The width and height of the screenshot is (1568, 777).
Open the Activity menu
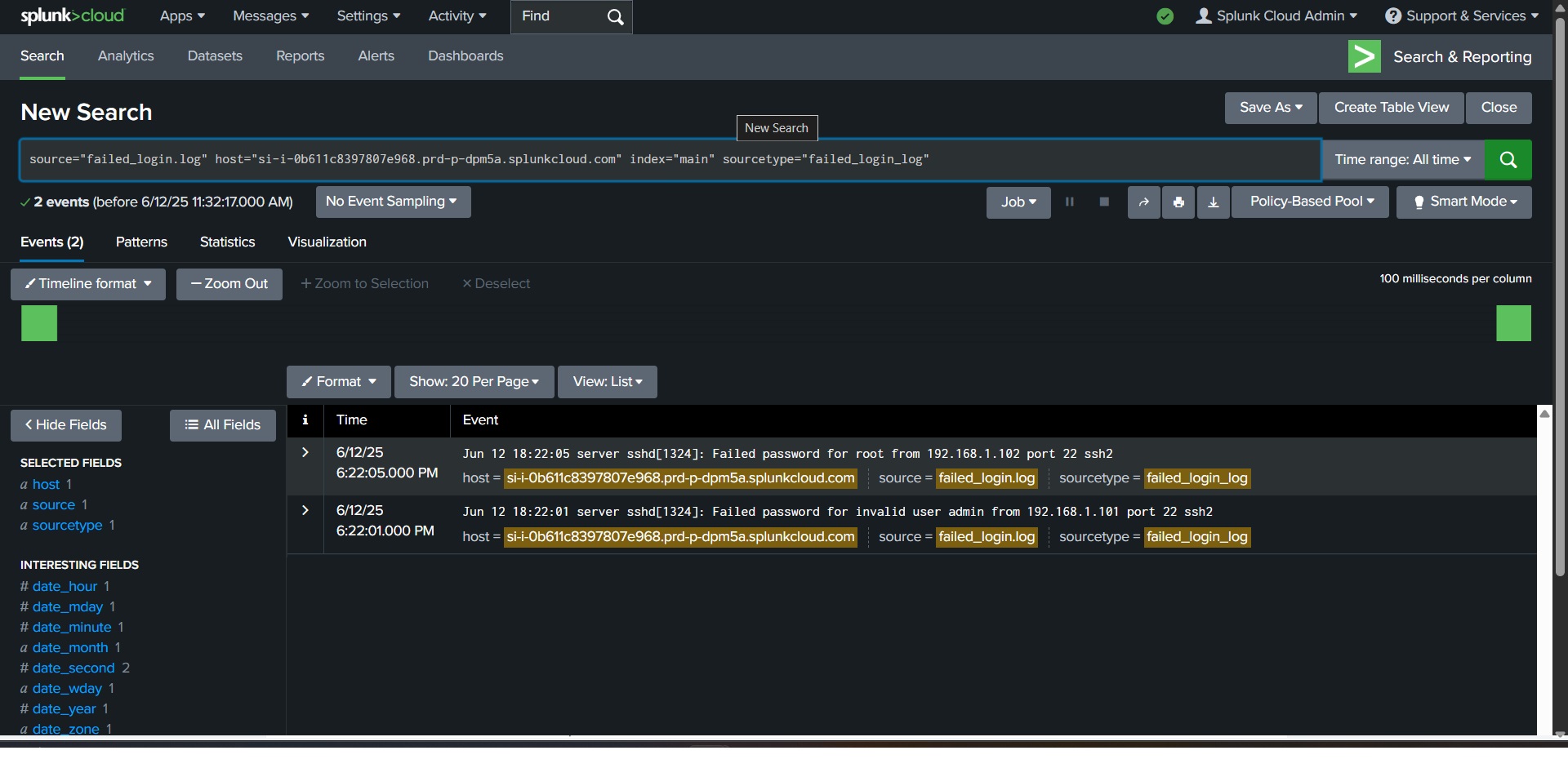(x=457, y=16)
